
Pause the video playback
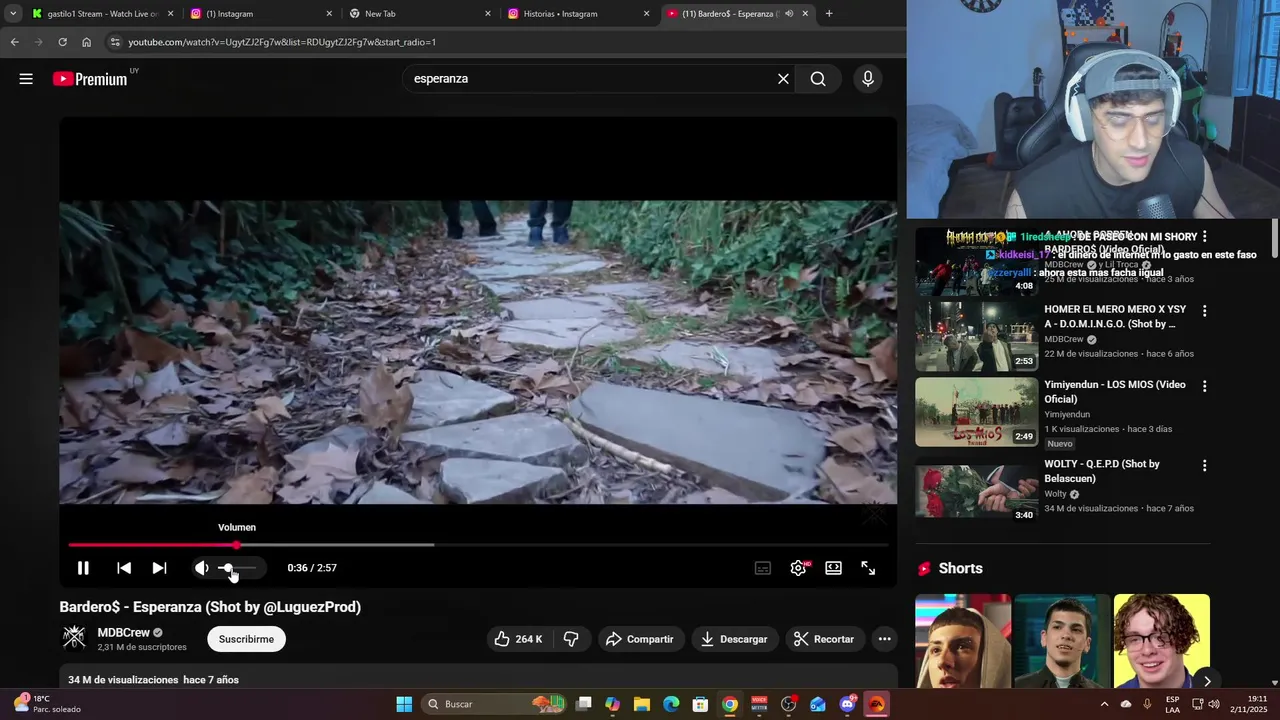pos(83,568)
